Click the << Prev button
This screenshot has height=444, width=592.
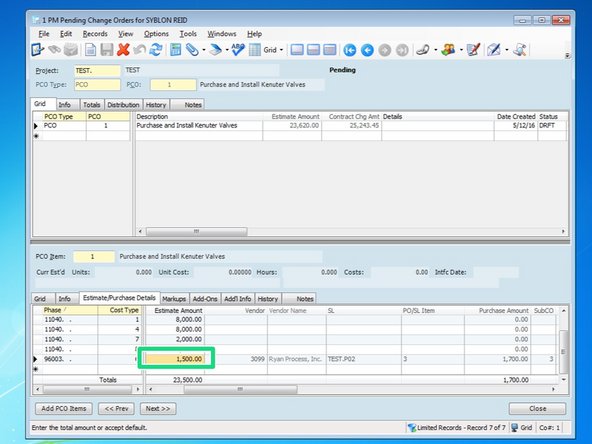coord(116,409)
